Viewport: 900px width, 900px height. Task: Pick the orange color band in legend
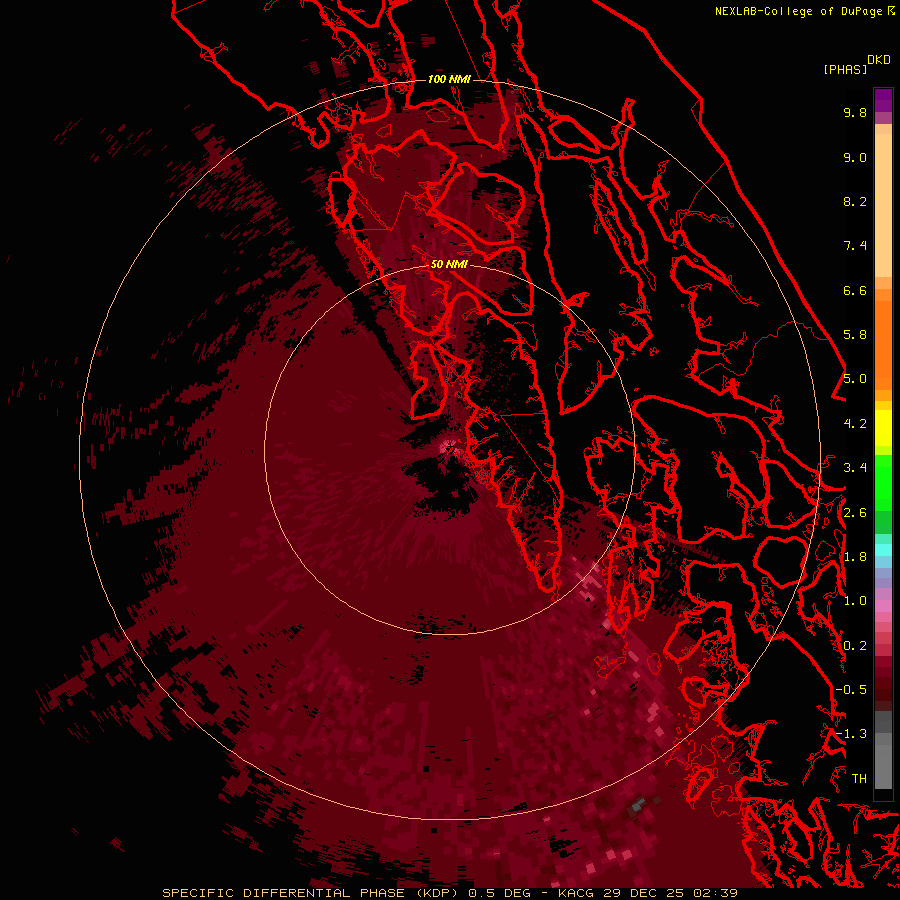click(x=883, y=344)
